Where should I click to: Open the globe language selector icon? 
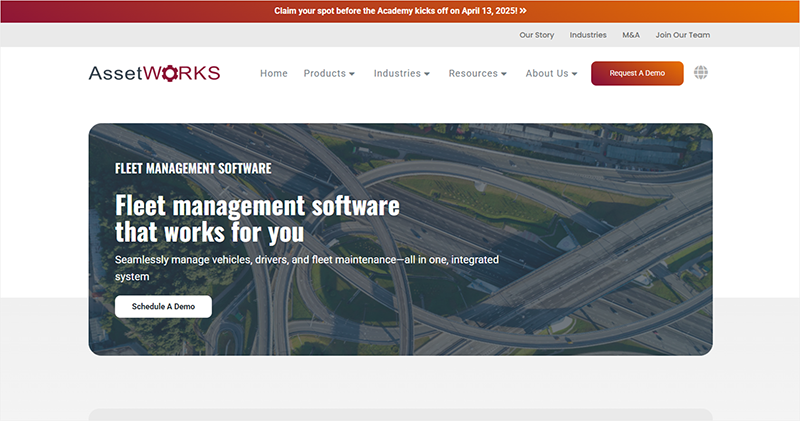701,73
